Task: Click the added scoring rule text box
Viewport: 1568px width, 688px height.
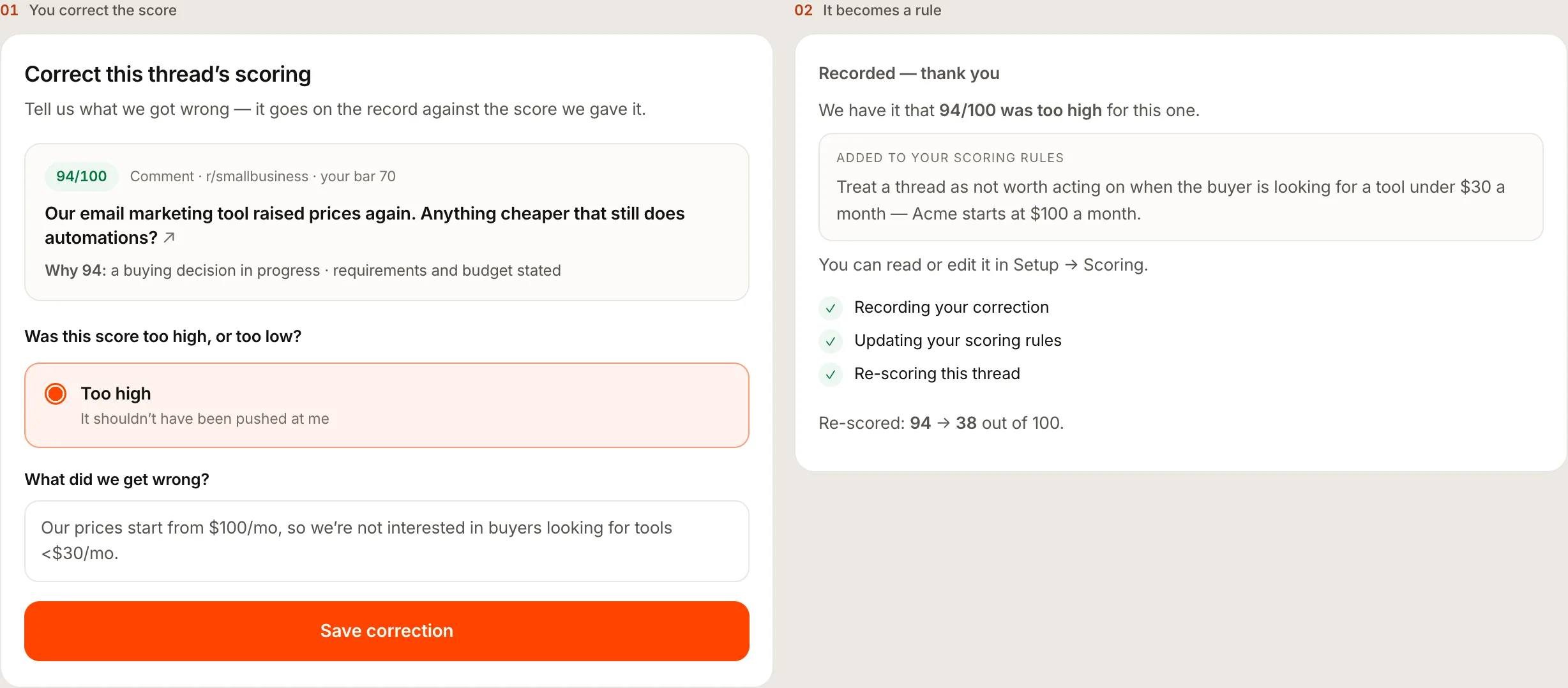Action: [x=1180, y=187]
